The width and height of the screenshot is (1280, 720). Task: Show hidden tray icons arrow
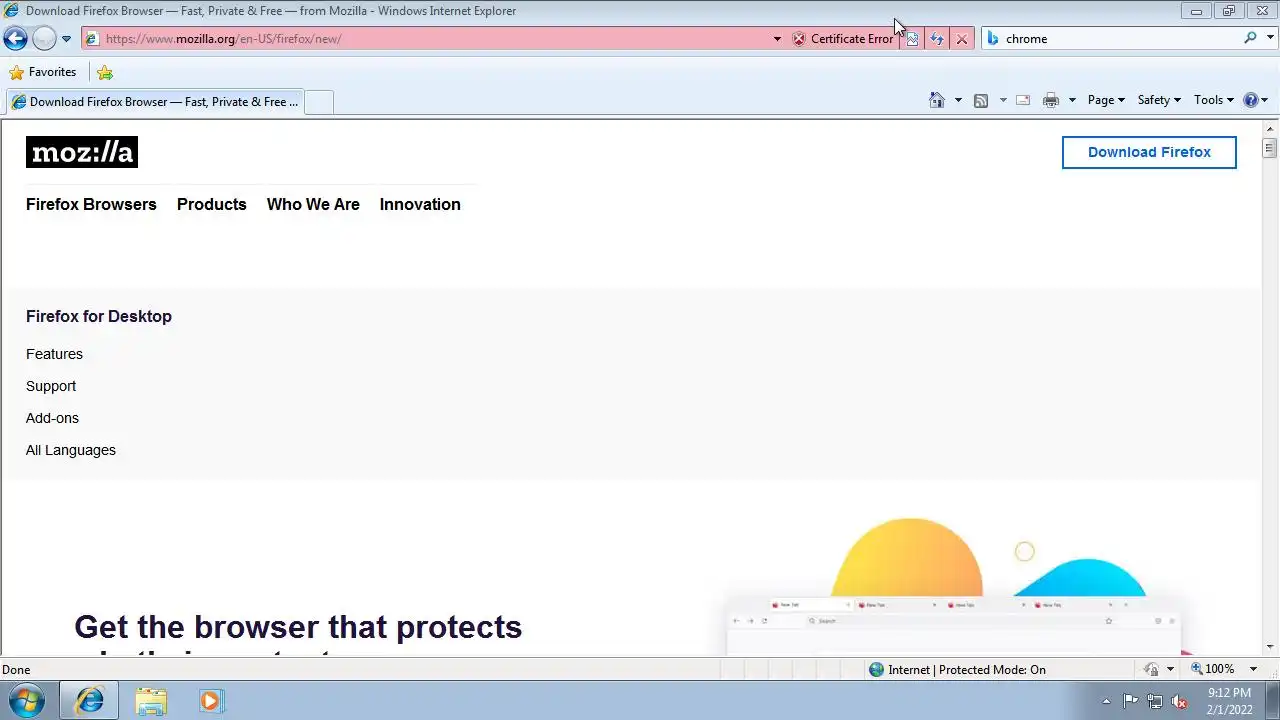(x=1106, y=701)
